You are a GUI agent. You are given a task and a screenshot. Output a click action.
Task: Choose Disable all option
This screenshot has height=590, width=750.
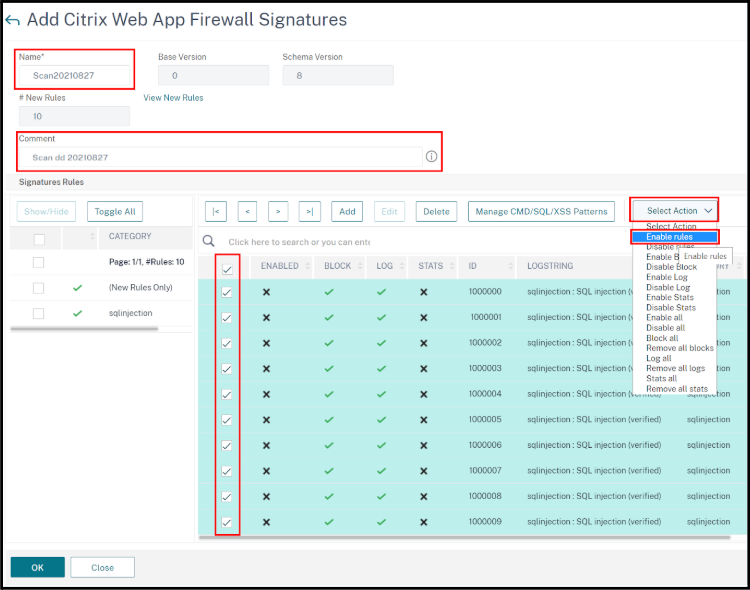pos(665,328)
